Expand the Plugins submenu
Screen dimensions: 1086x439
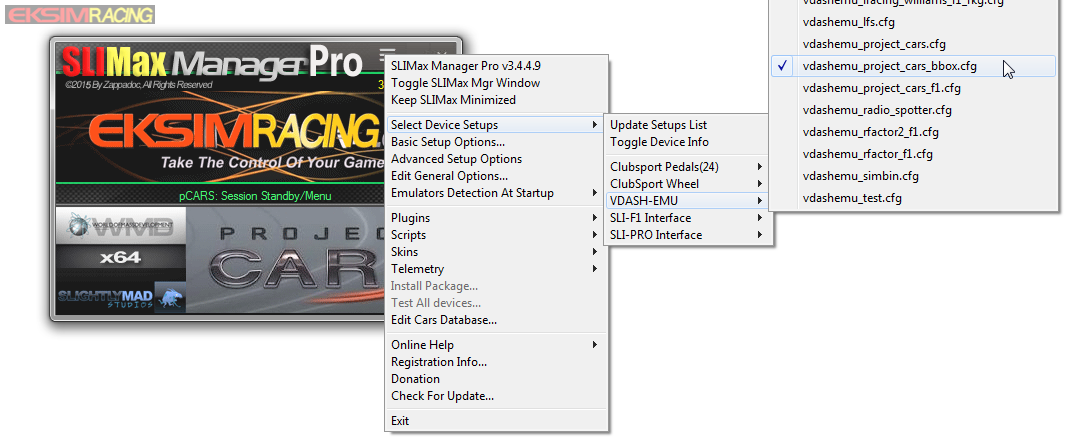[497, 218]
